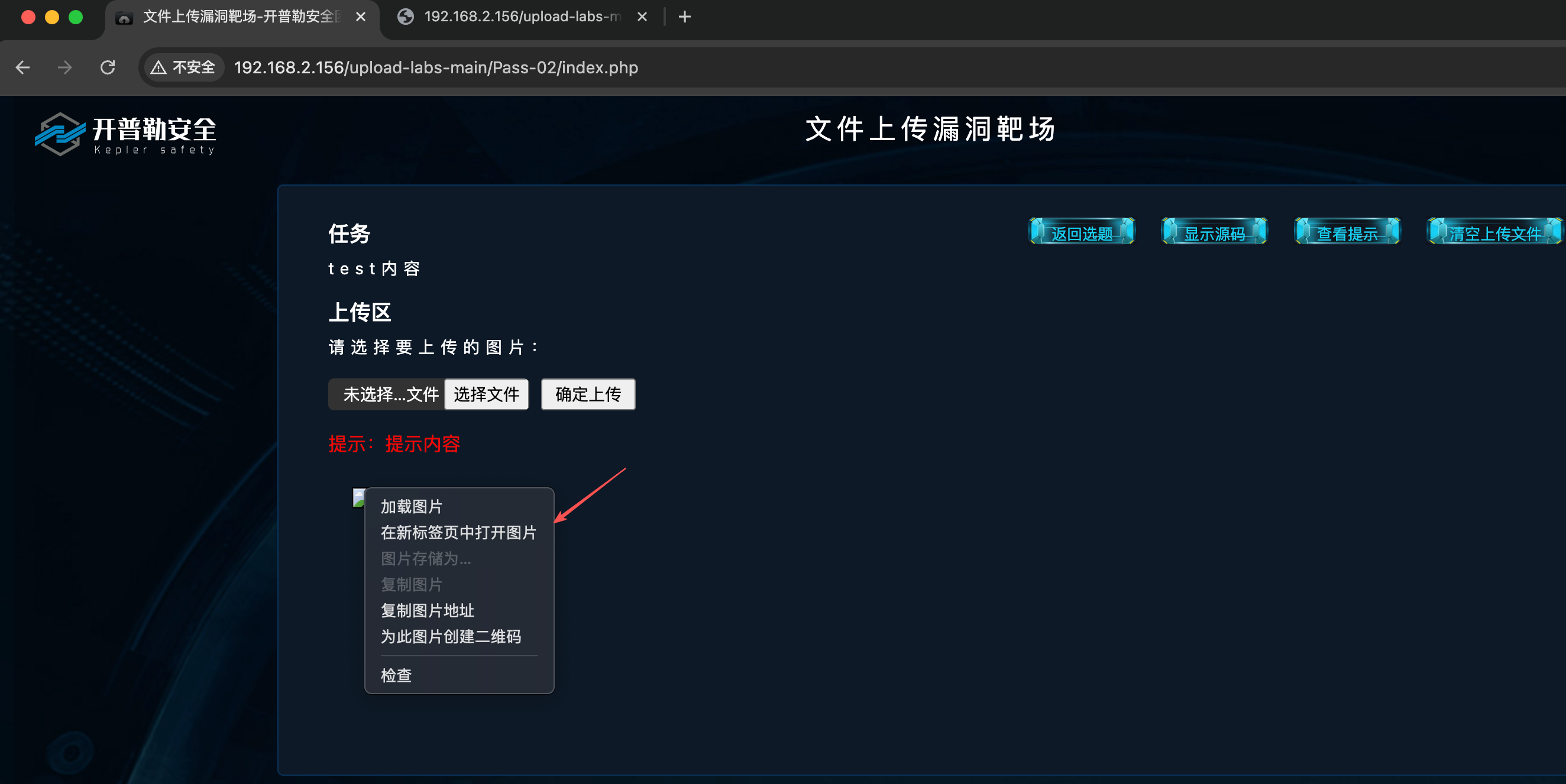
Task: Open the '显示源码' button
Action: tap(1214, 234)
